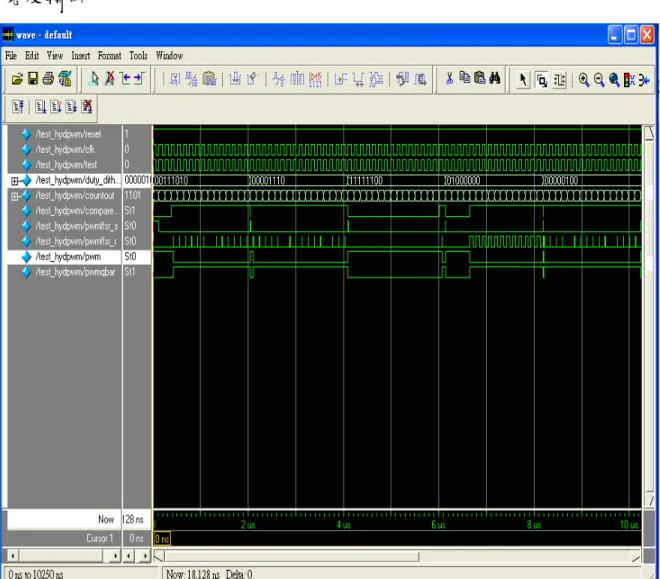Click the Zoom Out magnifier icon
This screenshot has height=579, width=660.
coord(599,80)
